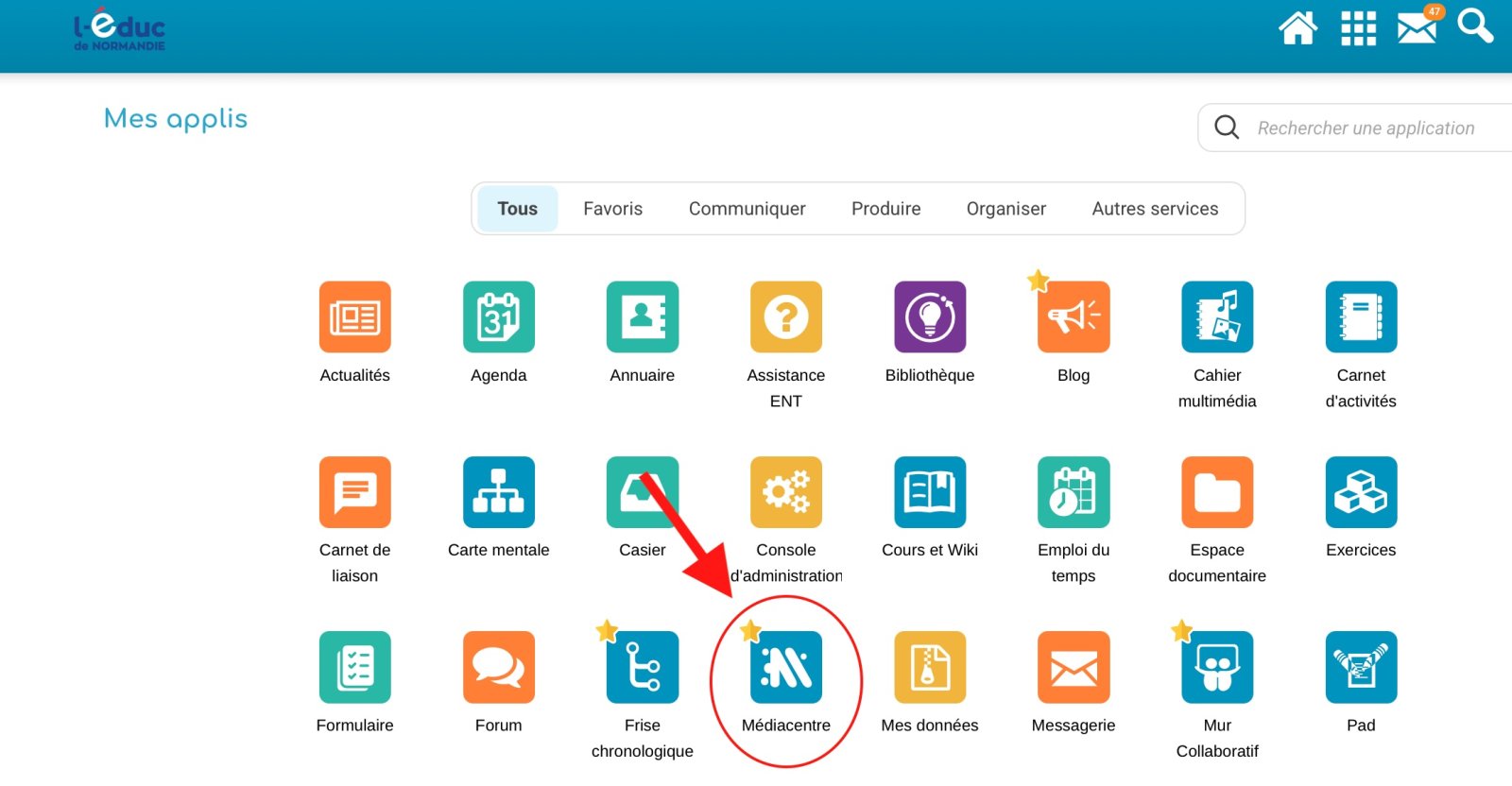The height and width of the screenshot is (786, 1512).
Task: Show the Autres services category
Action: 1155,209
